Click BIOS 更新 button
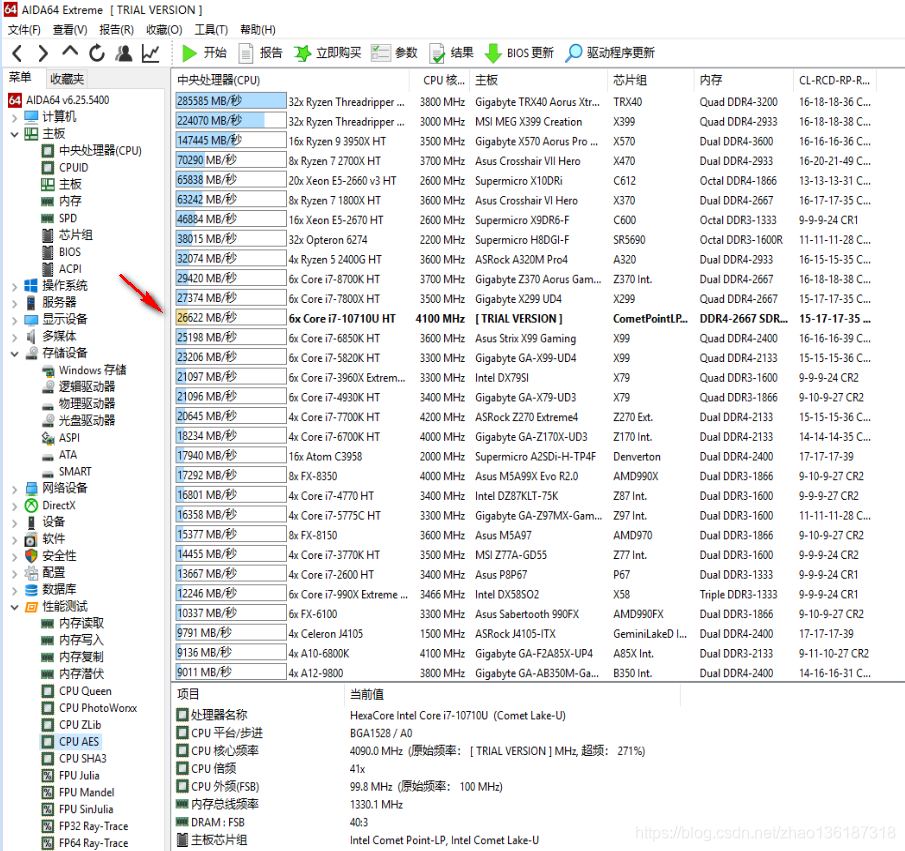The width and height of the screenshot is (905, 851). (x=519, y=53)
